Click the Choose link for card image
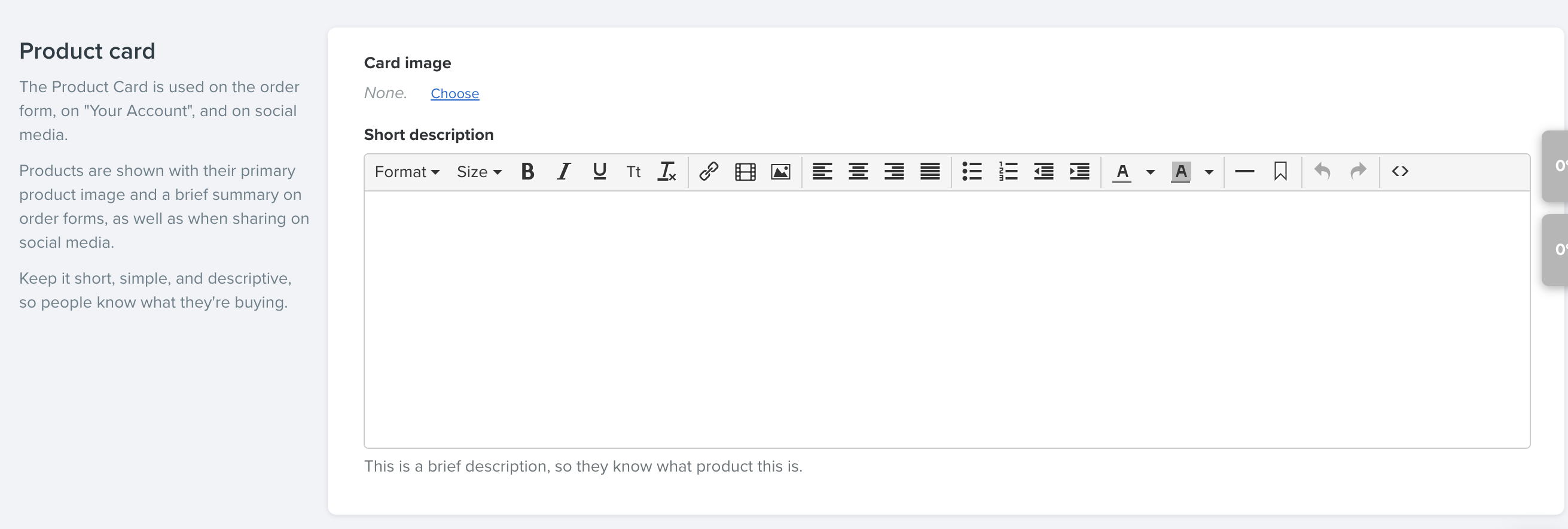 pos(454,93)
